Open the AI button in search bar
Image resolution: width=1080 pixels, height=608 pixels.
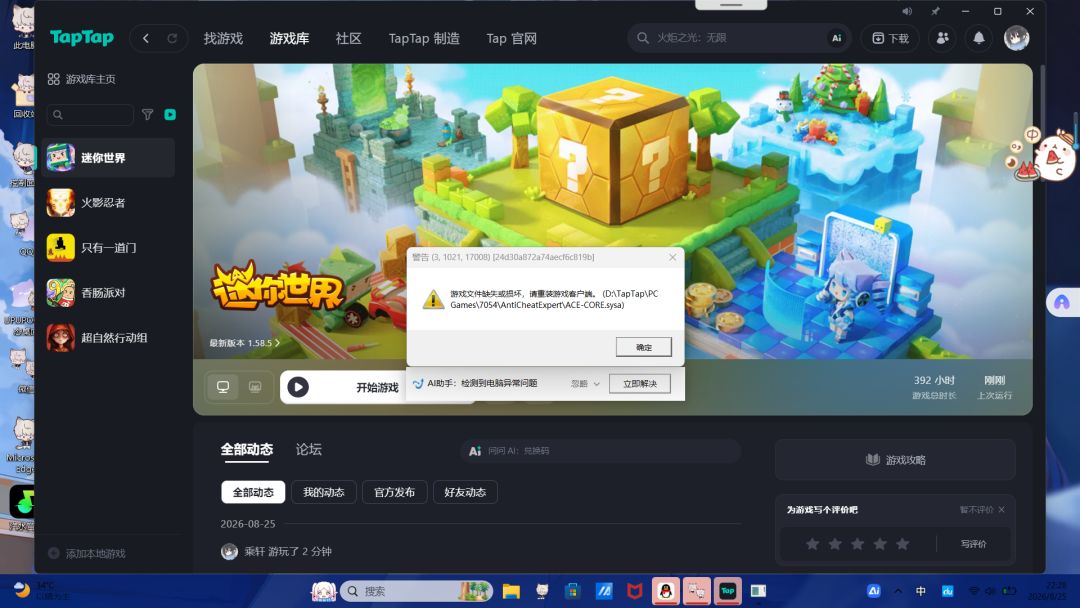coord(836,39)
